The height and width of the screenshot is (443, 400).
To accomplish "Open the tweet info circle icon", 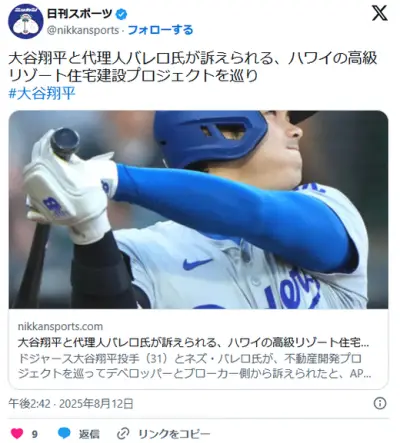I will click(x=380, y=403).
